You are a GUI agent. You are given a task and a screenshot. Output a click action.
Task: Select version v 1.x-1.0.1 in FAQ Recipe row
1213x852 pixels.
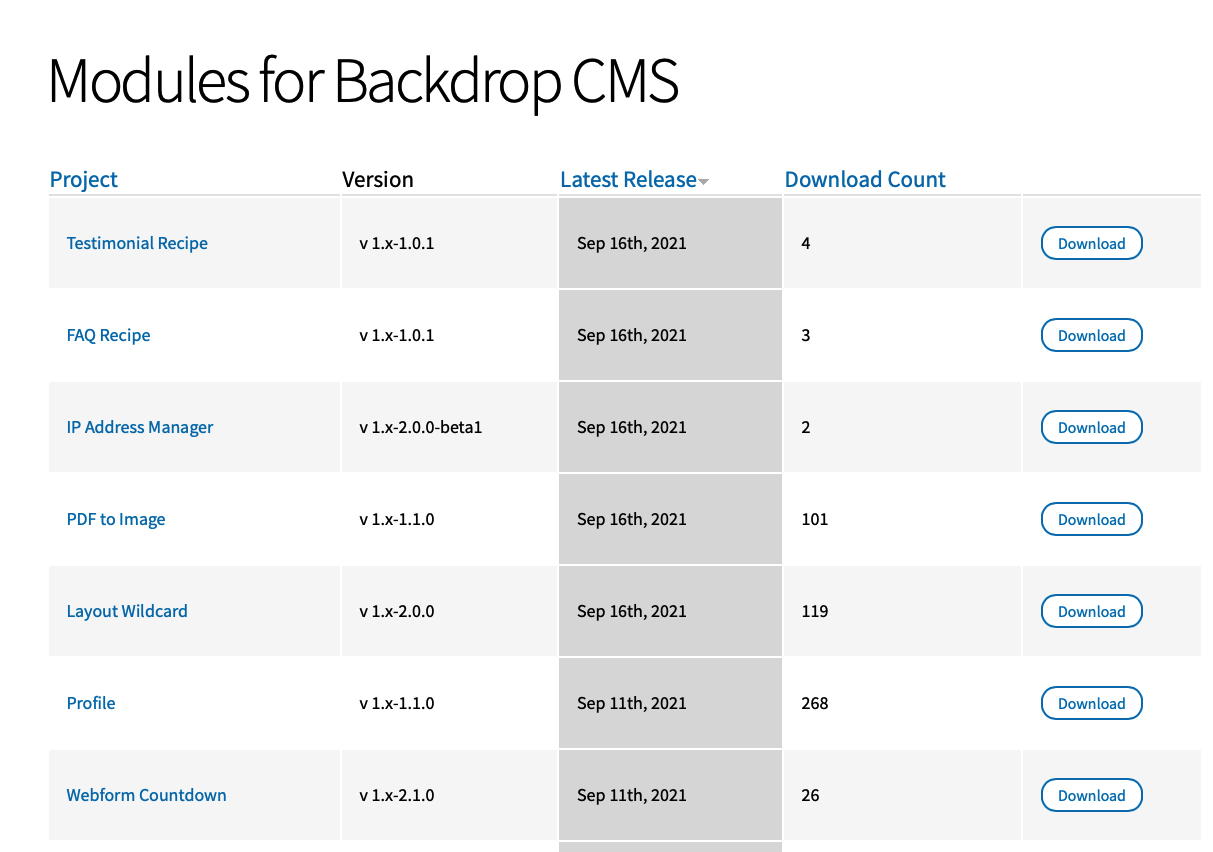(397, 335)
